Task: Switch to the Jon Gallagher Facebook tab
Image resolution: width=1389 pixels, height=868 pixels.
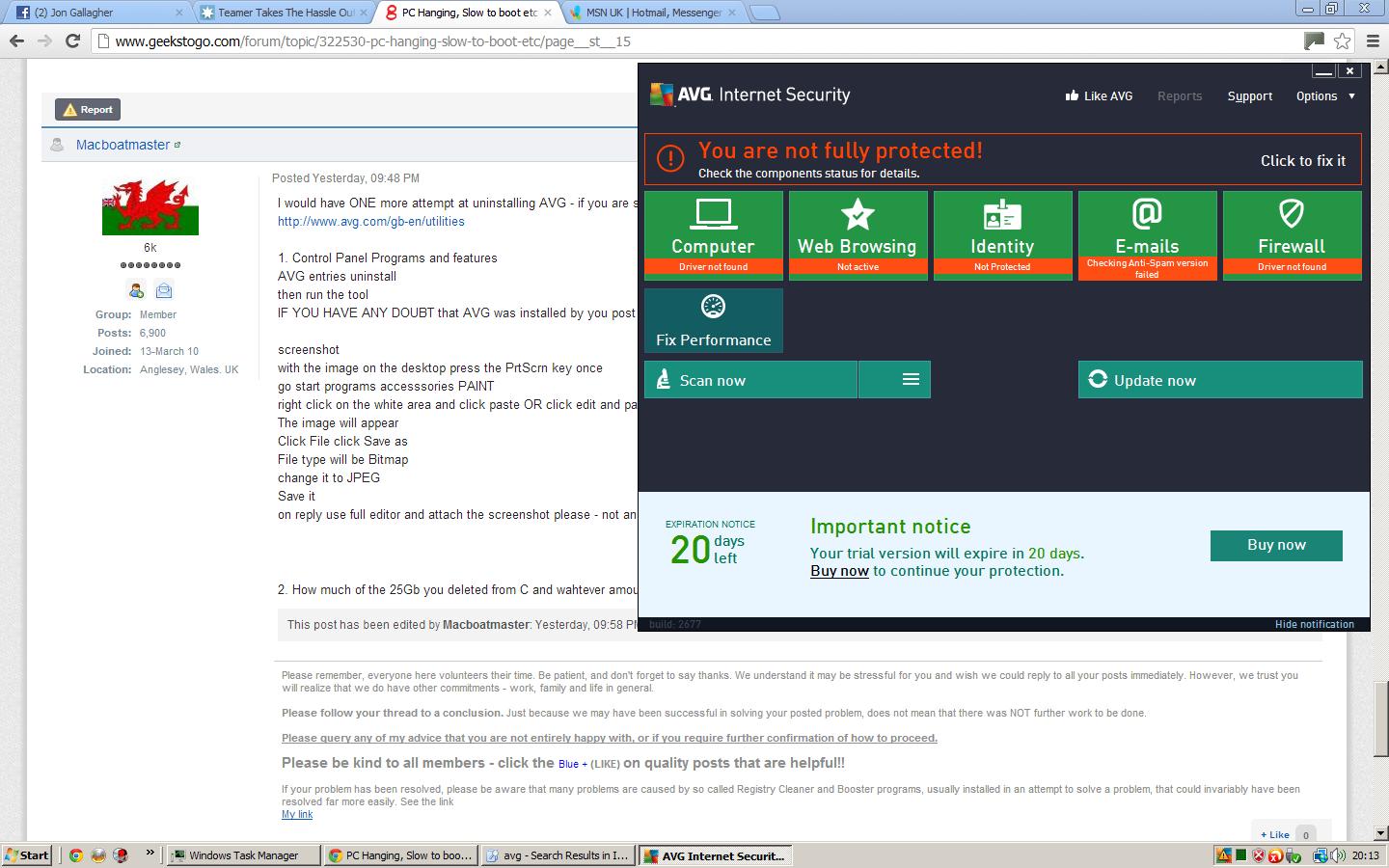Action: click(x=98, y=13)
